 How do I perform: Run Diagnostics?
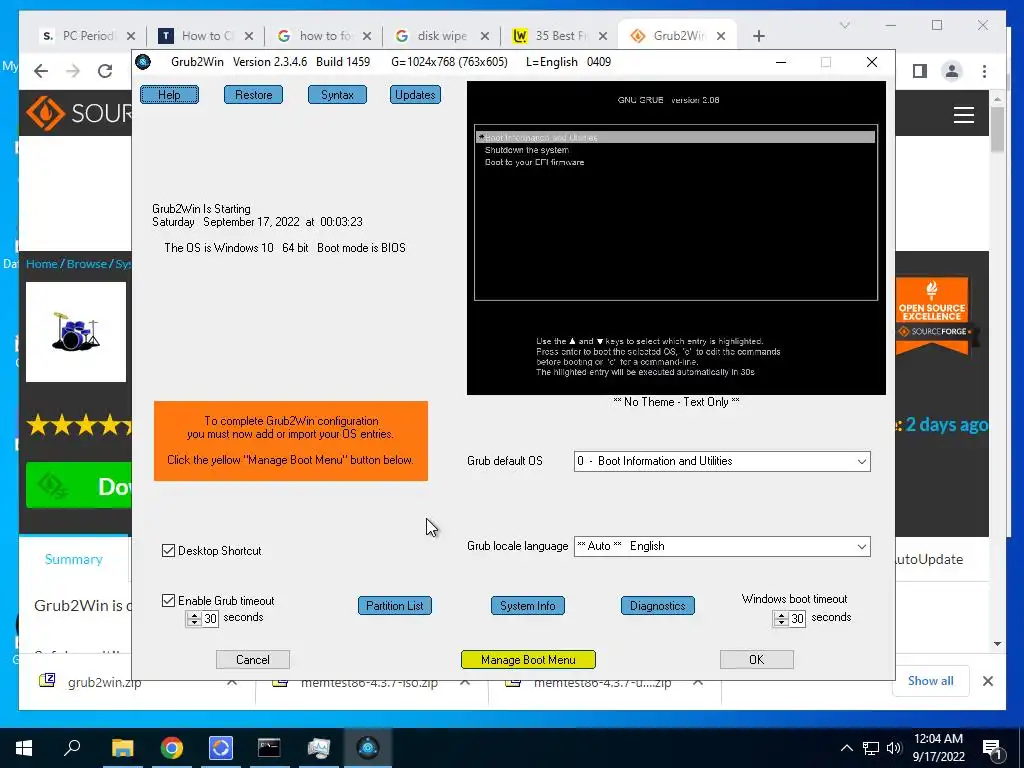(658, 605)
